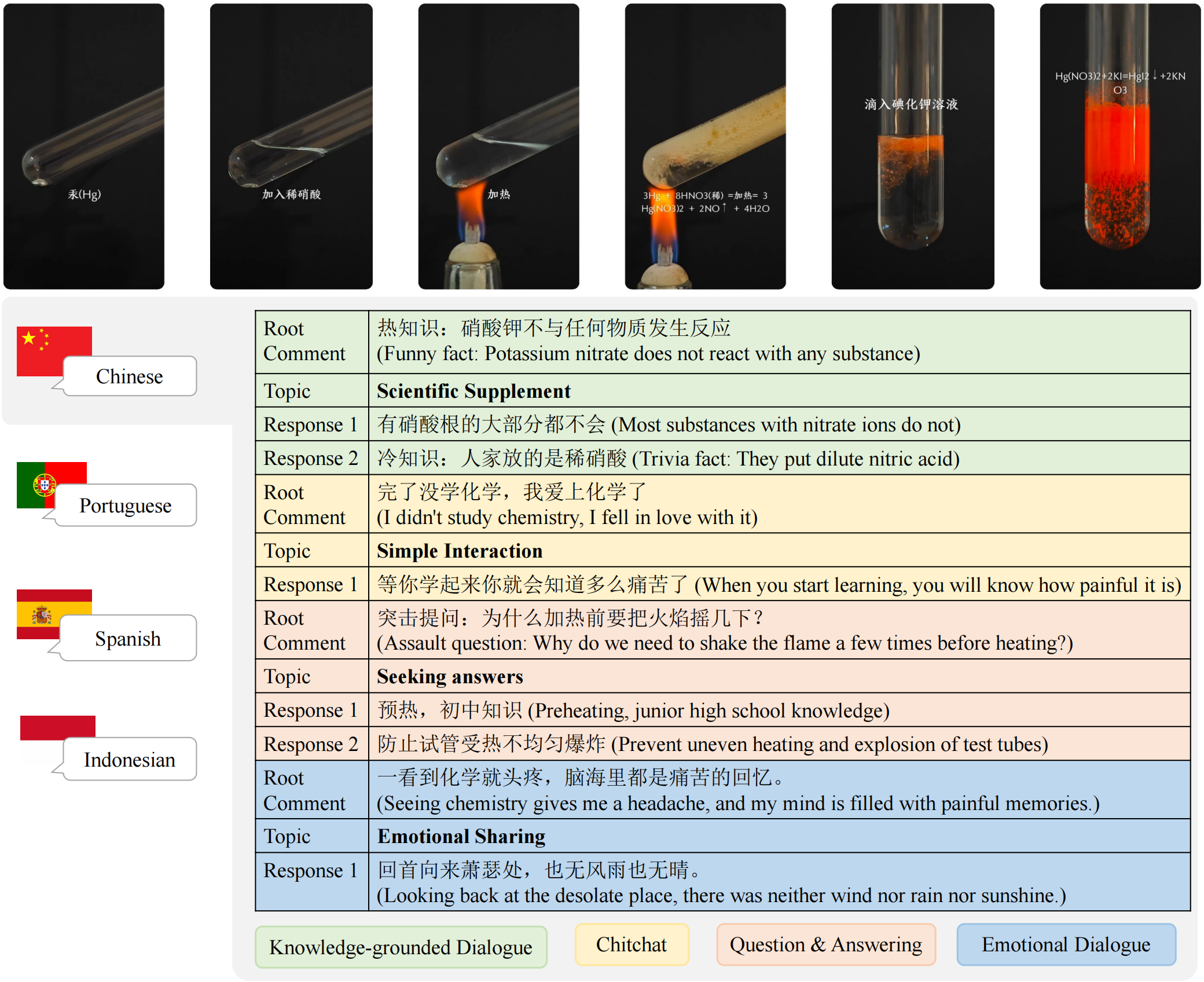The height and width of the screenshot is (982, 1204).
Task: Click the Emotional Dialogue legend box
Action: pos(1066,944)
